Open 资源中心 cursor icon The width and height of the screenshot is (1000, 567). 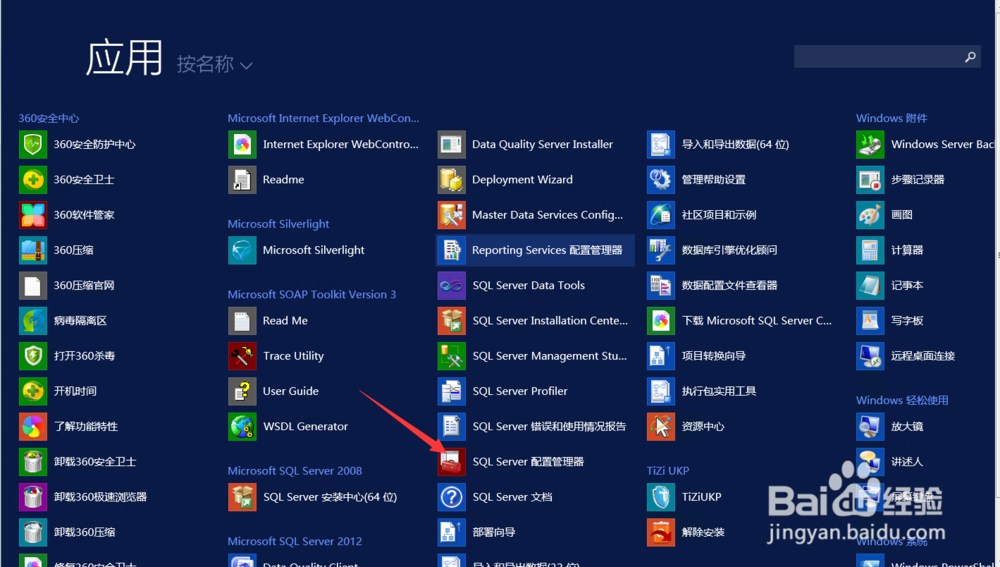pos(661,427)
